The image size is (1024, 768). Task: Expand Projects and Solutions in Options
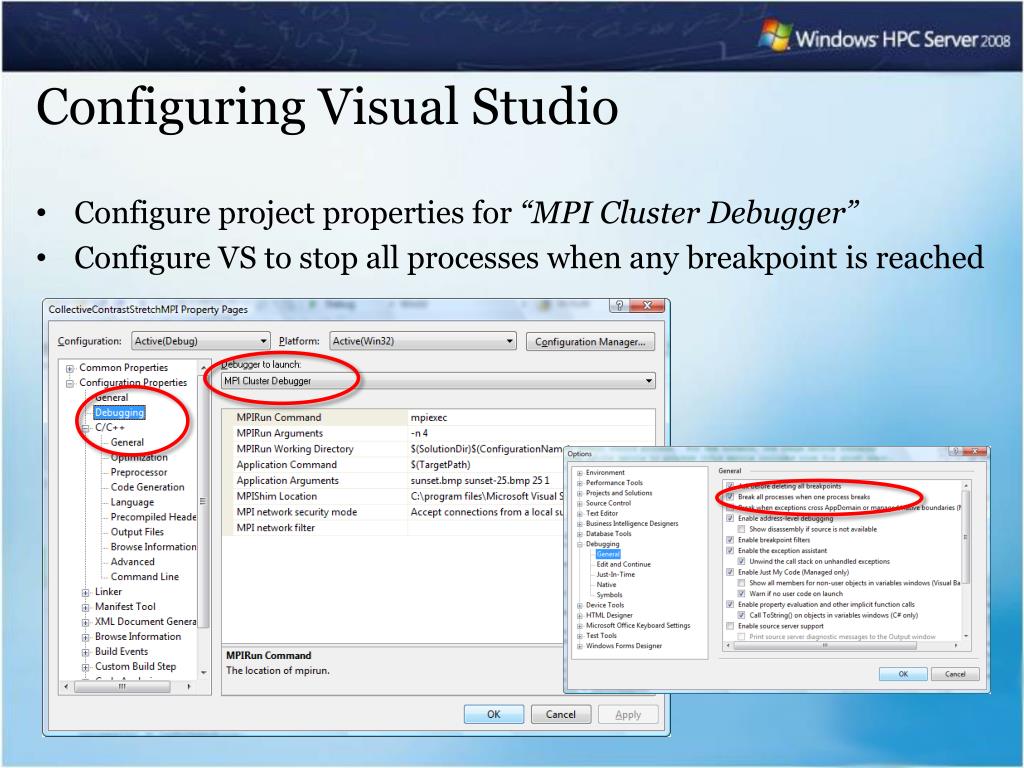pyautogui.click(x=580, y=494)
